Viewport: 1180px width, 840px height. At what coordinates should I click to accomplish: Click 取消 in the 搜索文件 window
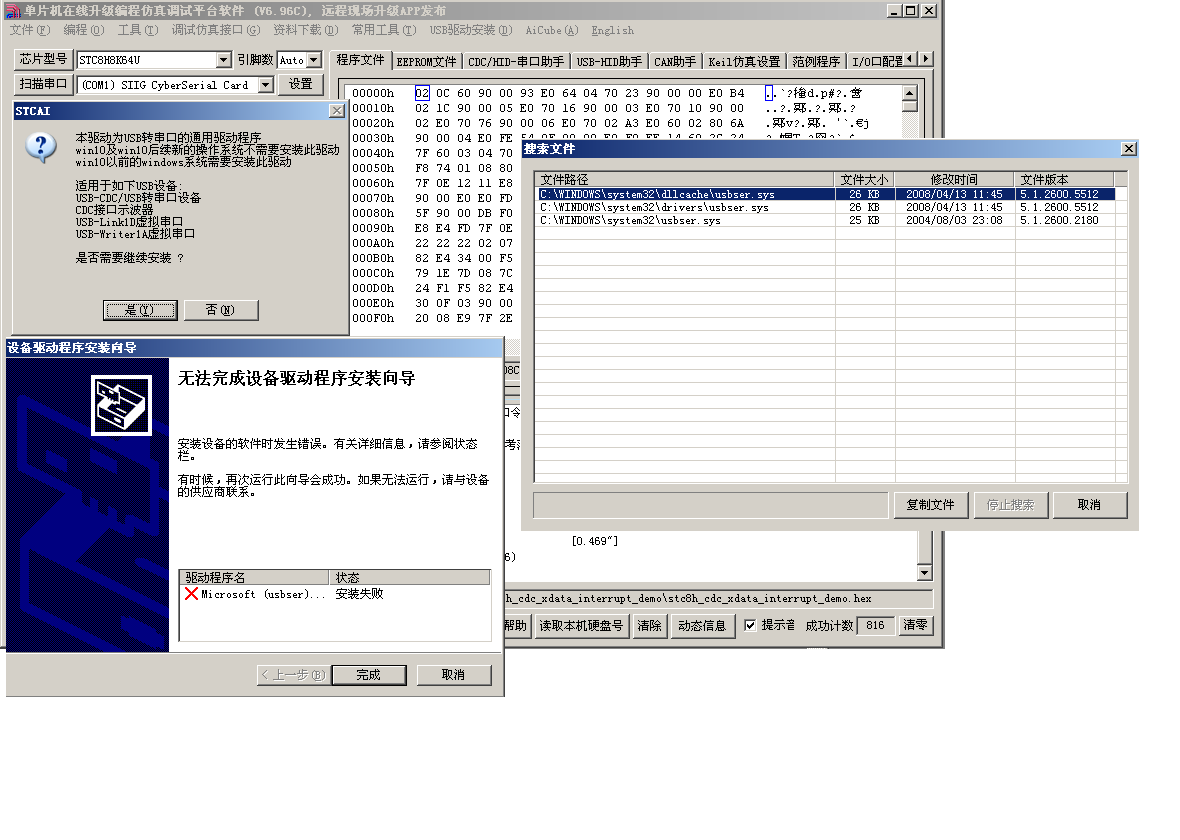click(1089, 505)
